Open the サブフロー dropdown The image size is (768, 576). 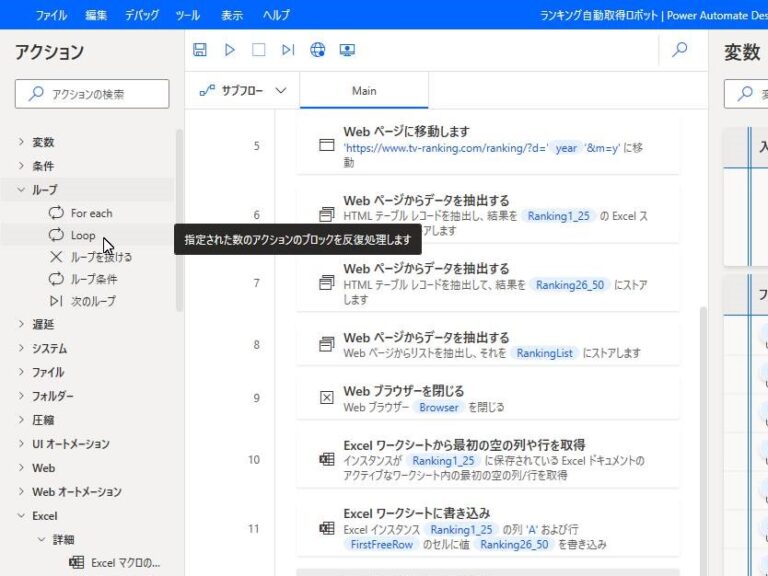tap(243, 91)
